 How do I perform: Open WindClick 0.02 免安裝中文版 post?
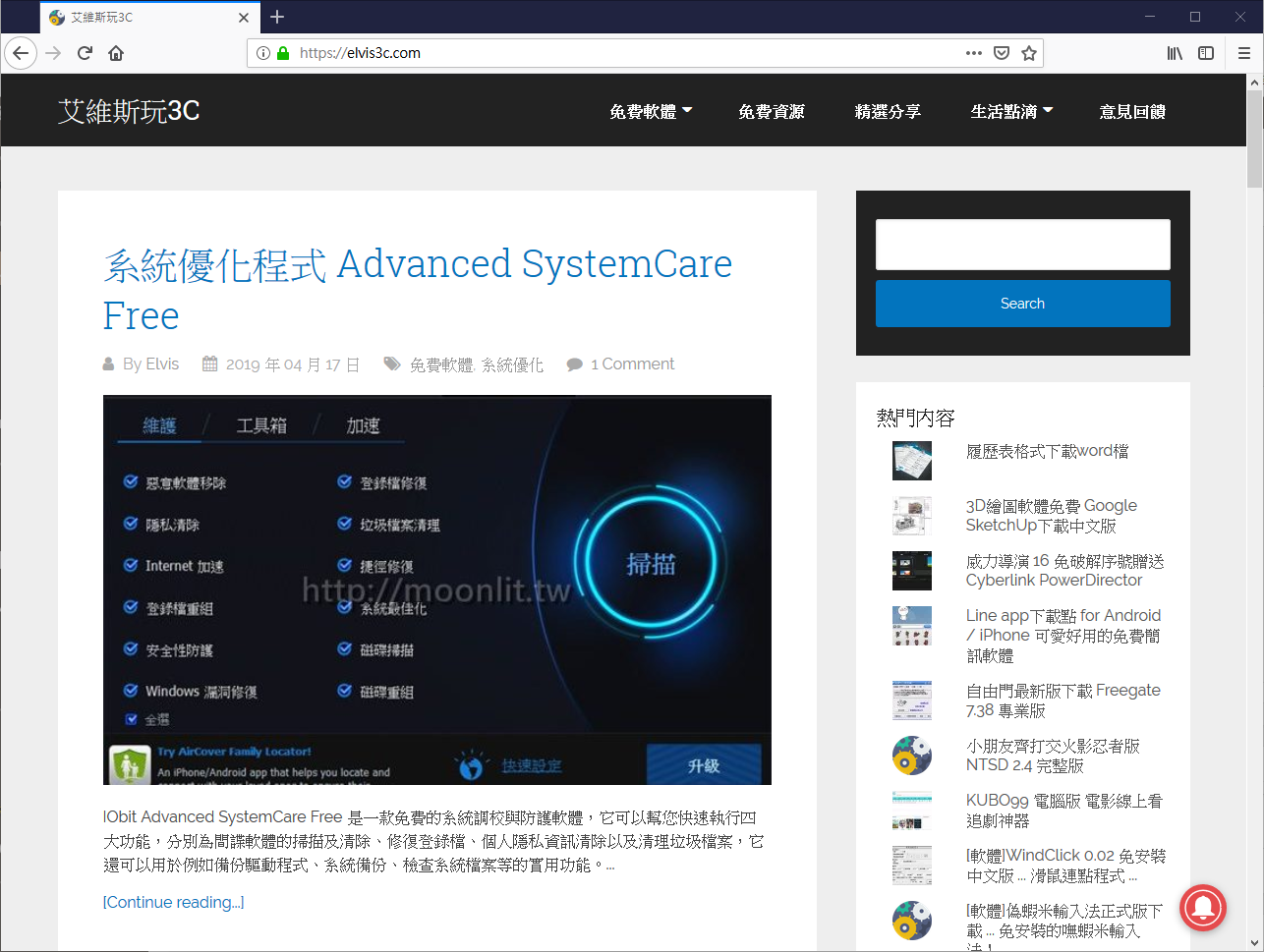[1065, 866]
